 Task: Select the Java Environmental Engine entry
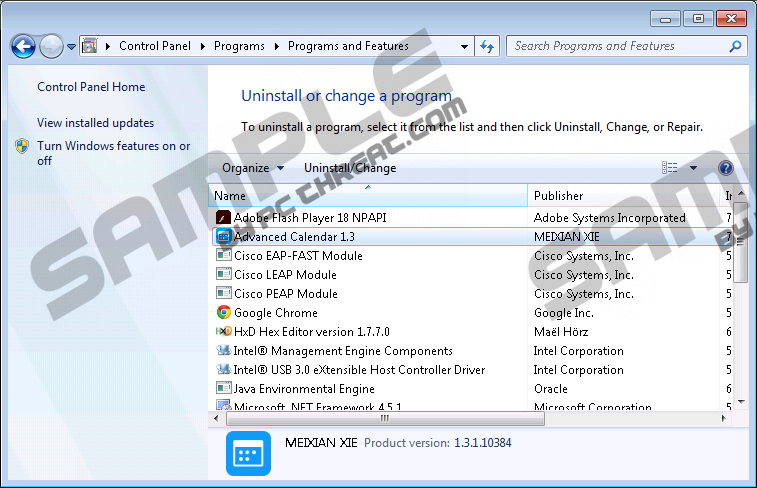click(304, 389)
